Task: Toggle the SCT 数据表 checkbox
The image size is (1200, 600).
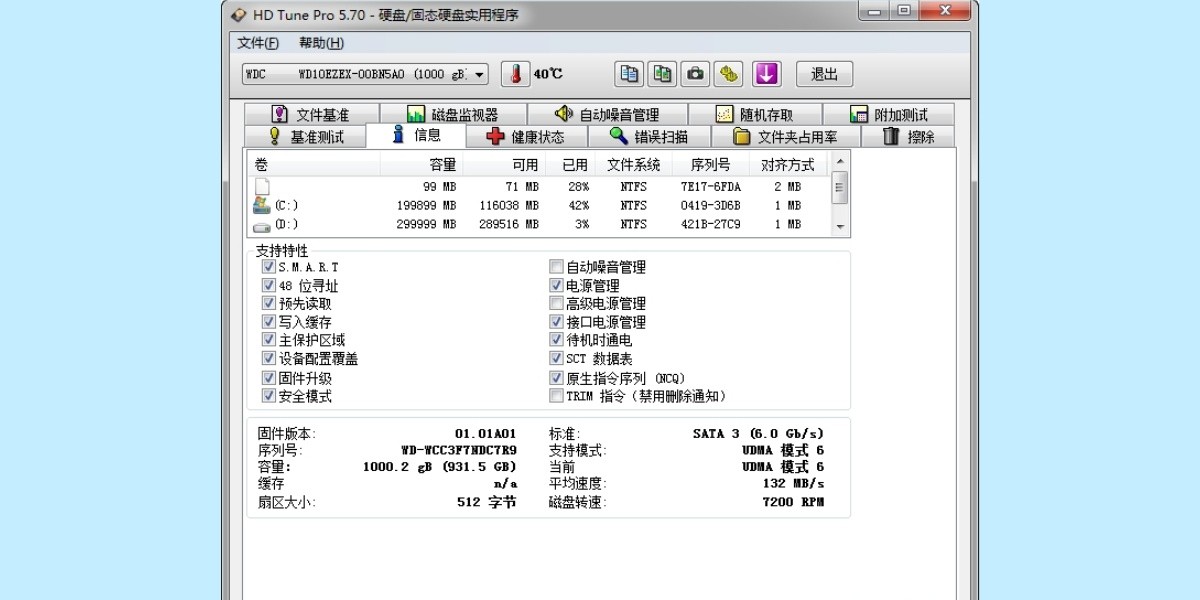Action: [x=557, y=358]
